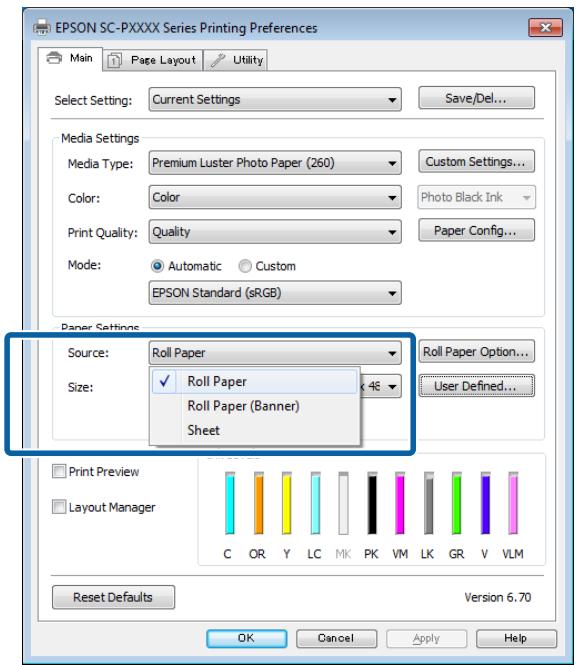The width and height of the screenshot is (576, 665).
Task: Click the Page Layout tab page icon
Action: point(114,60)
